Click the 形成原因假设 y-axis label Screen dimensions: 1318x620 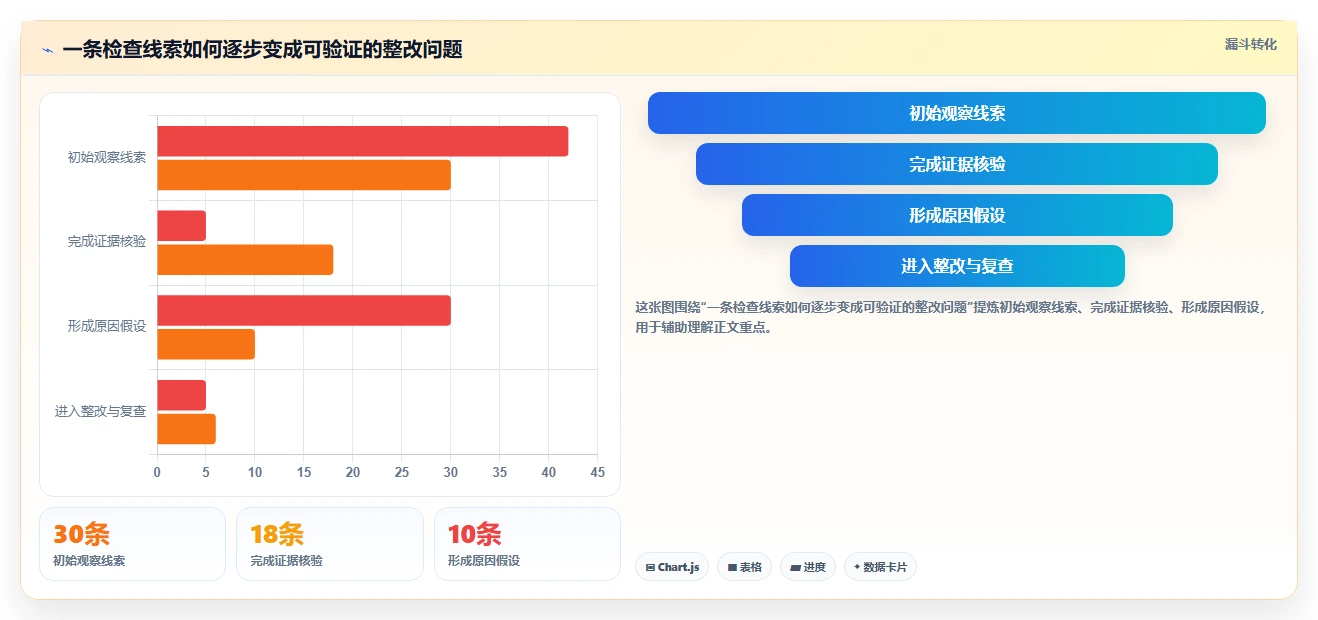tap(107, 326)
